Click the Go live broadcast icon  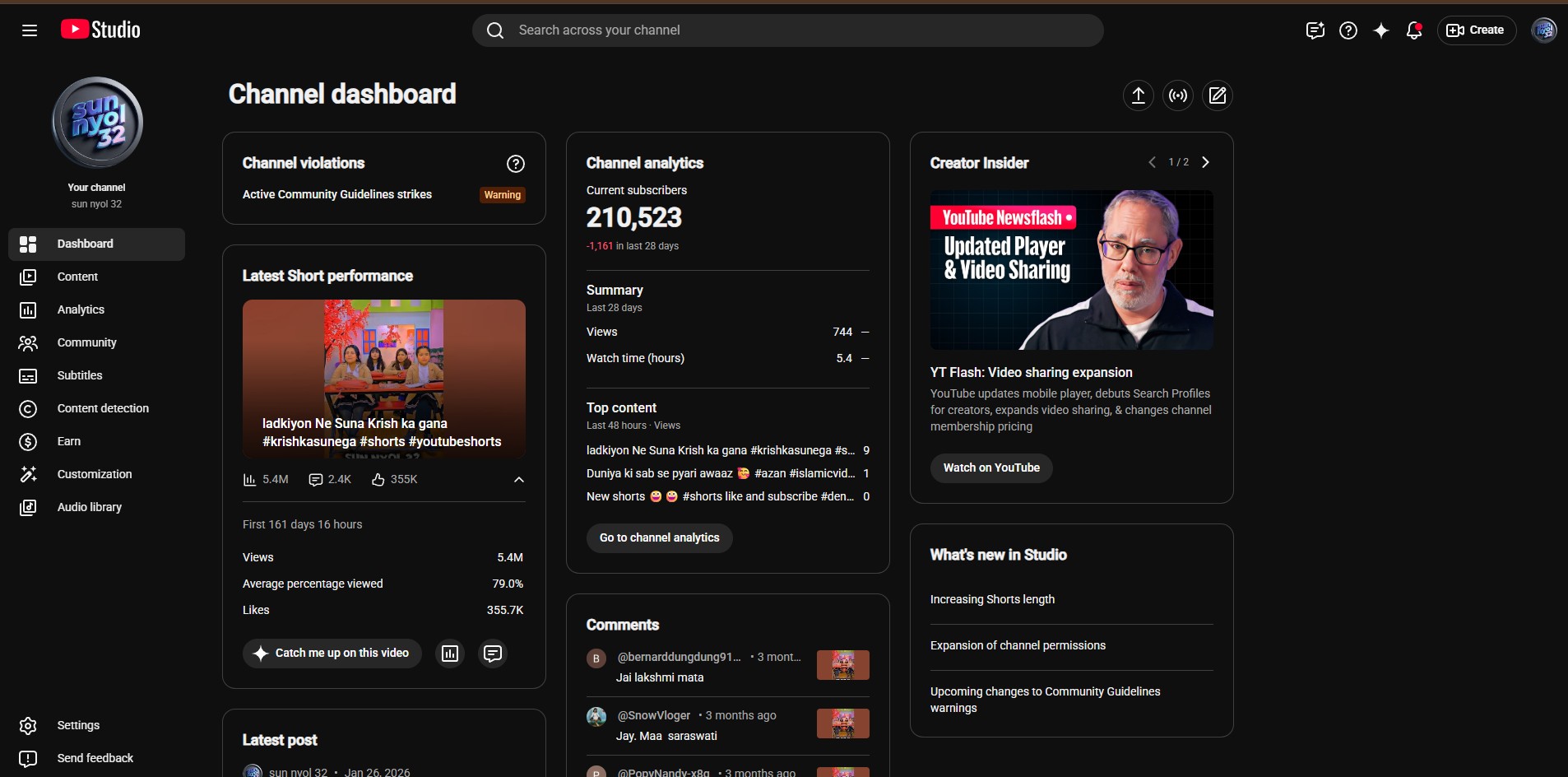point(1178,95)
